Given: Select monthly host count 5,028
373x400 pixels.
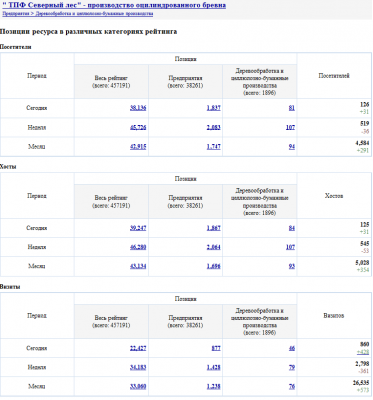Looking at the screenshot, I should pos(362,263).
